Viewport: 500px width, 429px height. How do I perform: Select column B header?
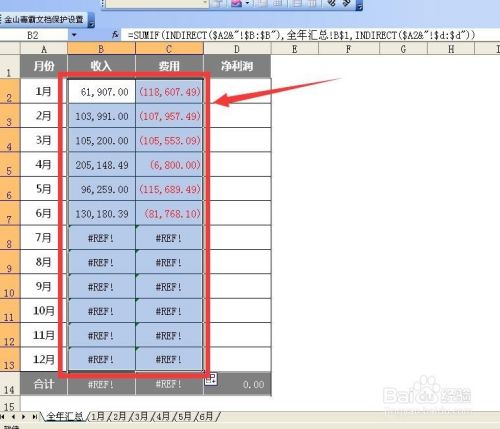pos(101,49)
